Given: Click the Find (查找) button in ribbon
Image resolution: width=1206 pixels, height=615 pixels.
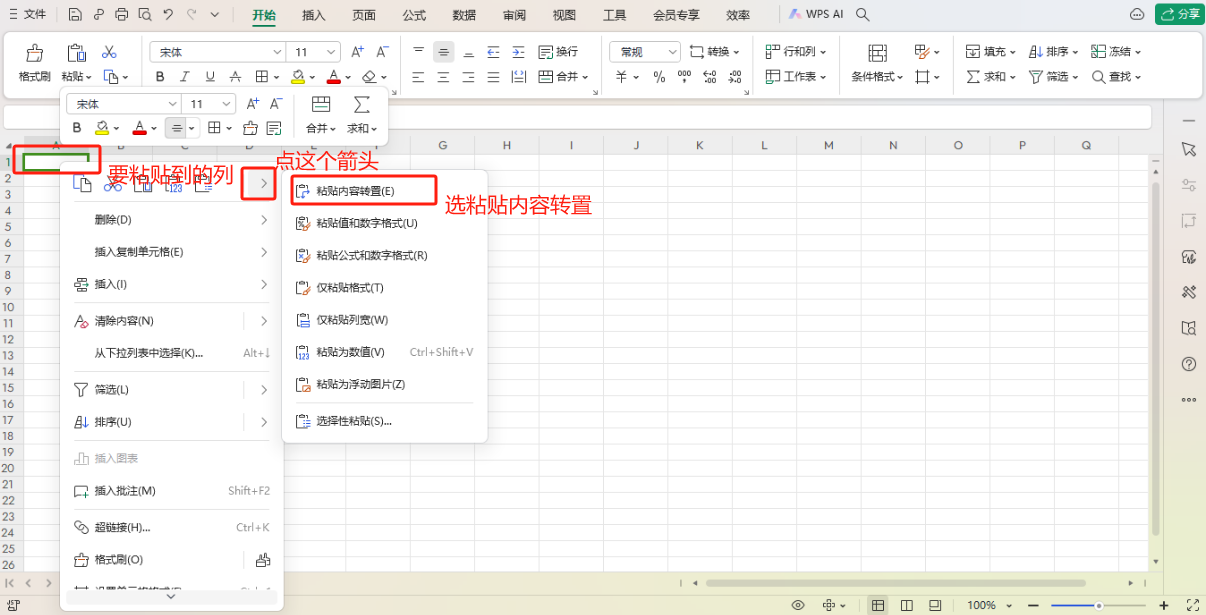Looking at the screenshot, I should [1117, 77].
